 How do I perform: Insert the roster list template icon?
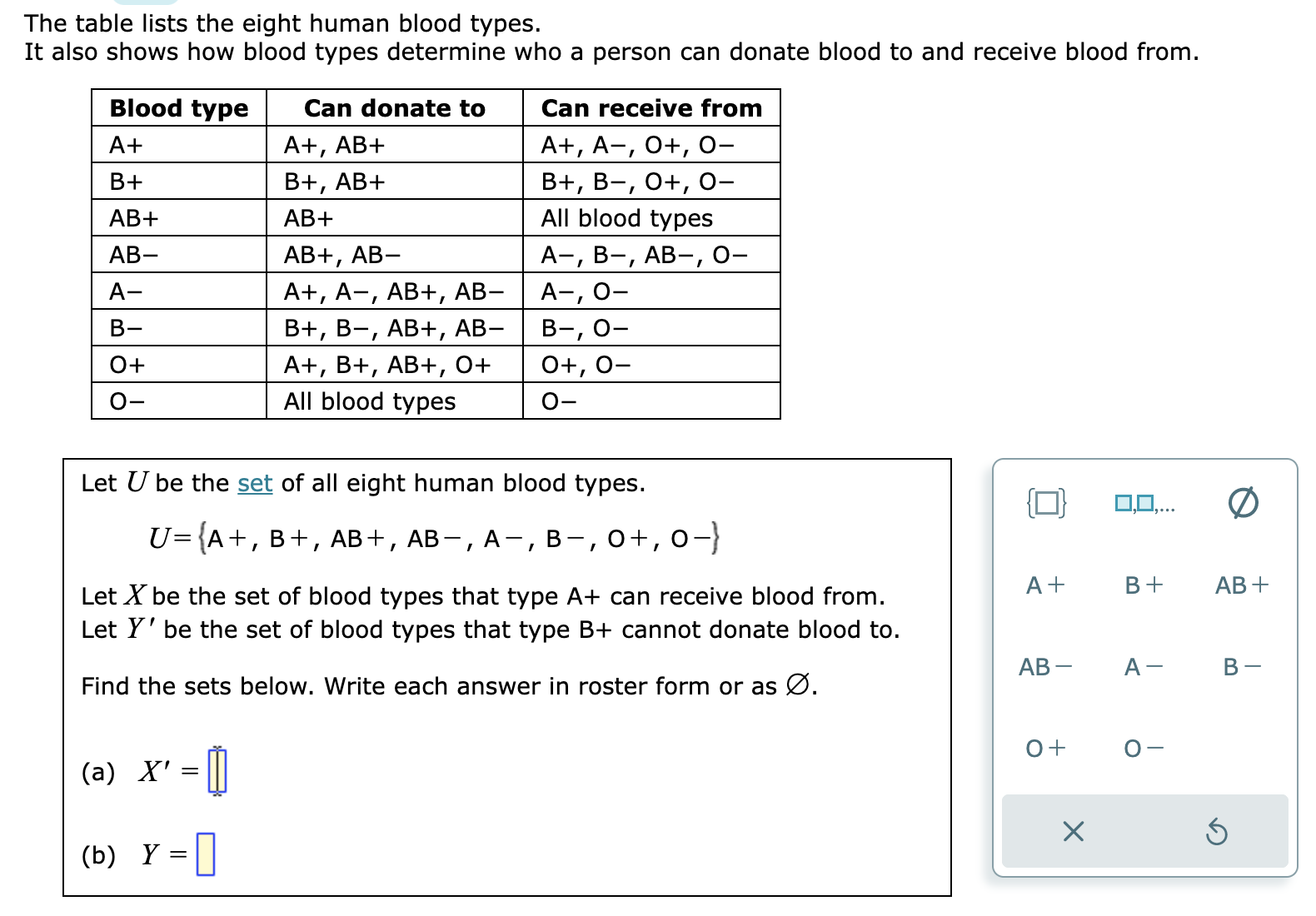pyautogui.click(x=1144, y=503)
